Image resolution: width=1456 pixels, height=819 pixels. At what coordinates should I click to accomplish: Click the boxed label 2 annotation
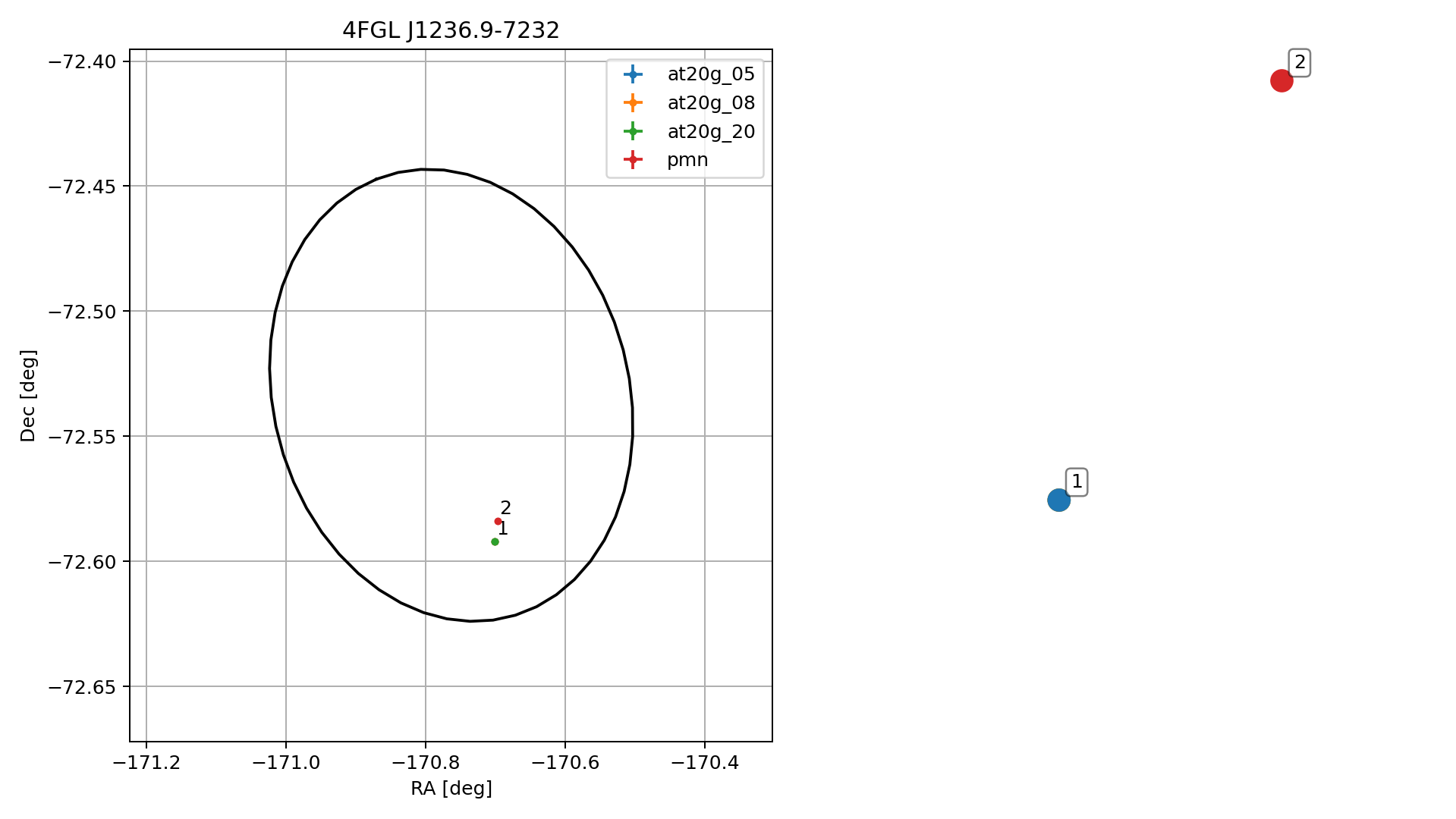(x=1300, y=63)
